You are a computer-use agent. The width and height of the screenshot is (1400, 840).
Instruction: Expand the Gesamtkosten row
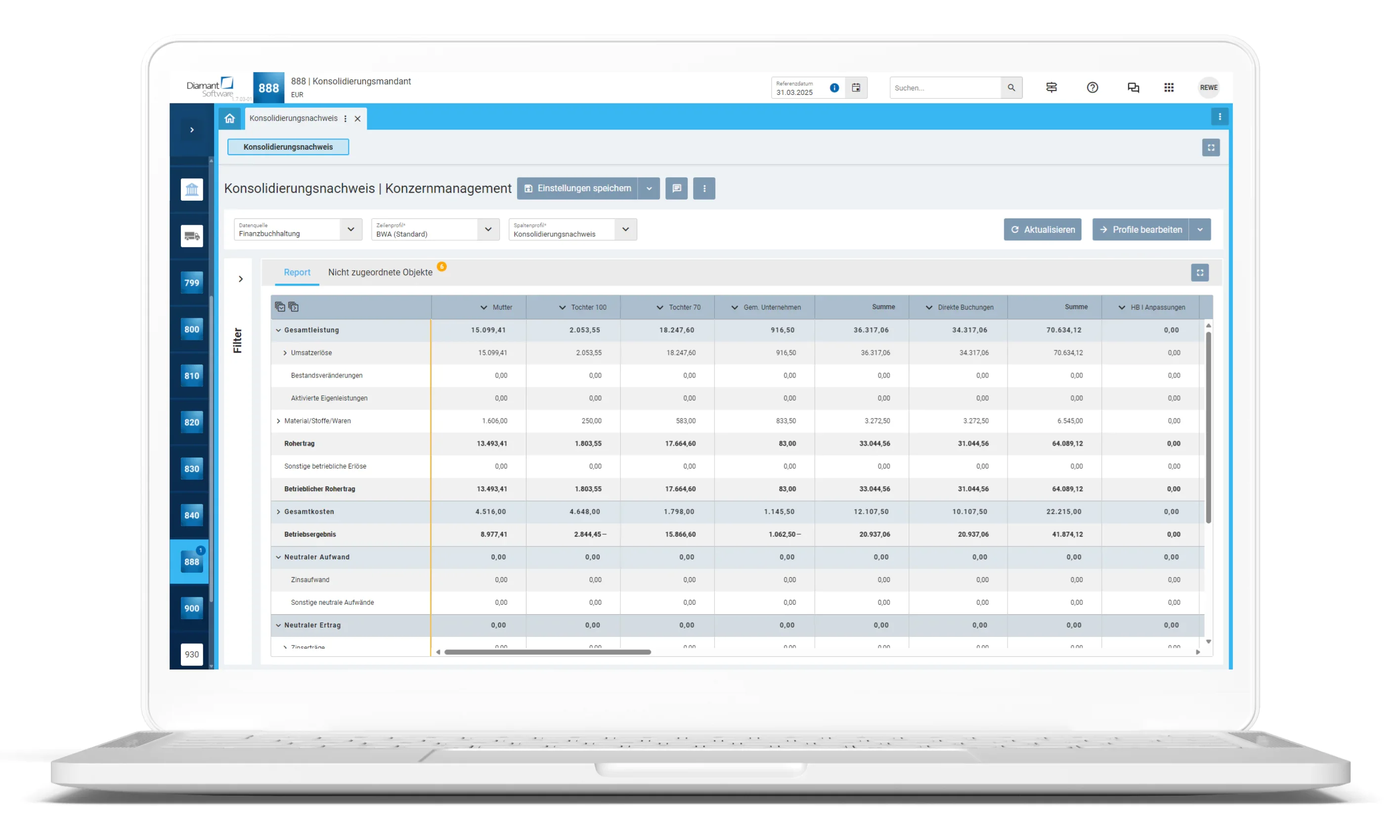278,512
